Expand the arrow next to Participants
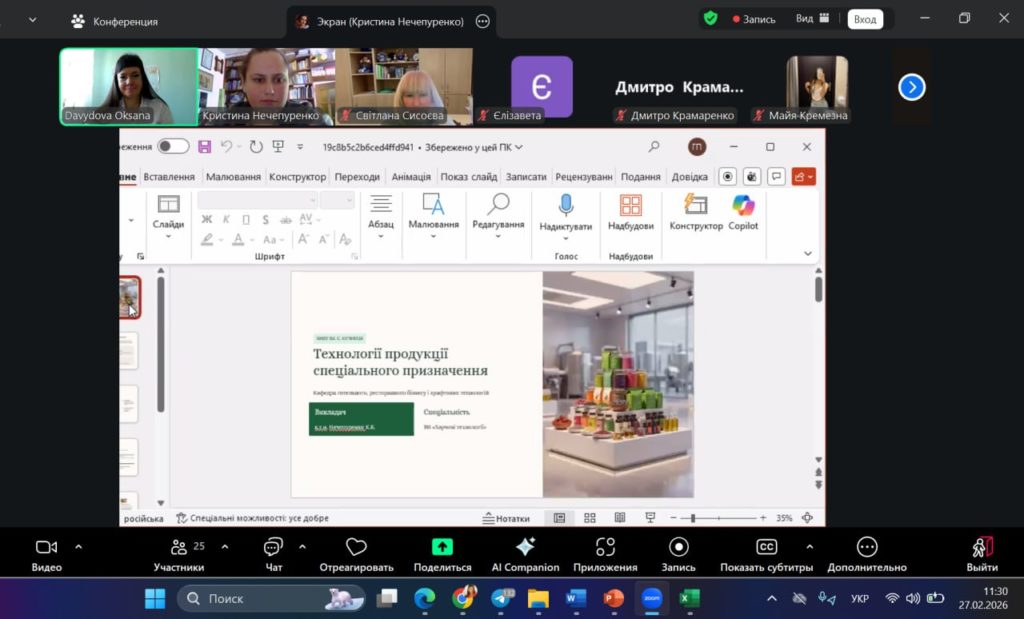This screenshot has width=1024, height=619. (x=224, y=547)
